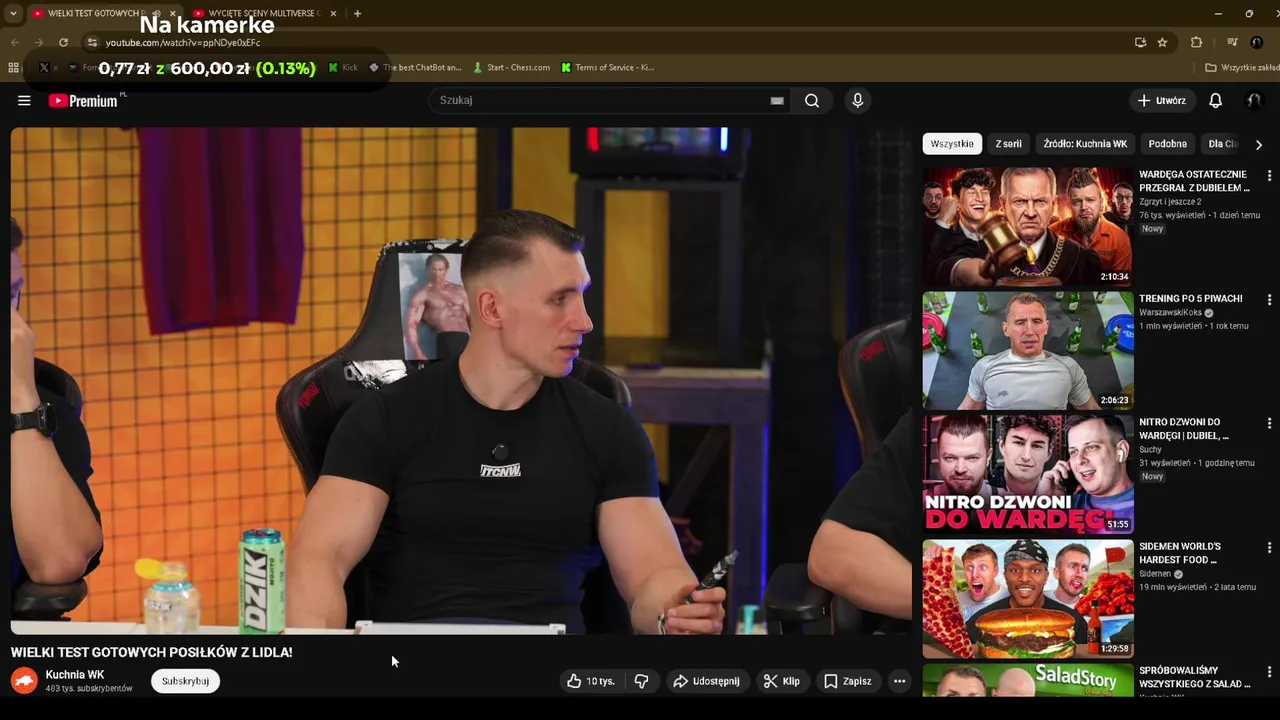Open Start - Chess.com bookmark
The height and width of the screenshot is (720, 1280).
pyautogui.click(x=511, y=67)
